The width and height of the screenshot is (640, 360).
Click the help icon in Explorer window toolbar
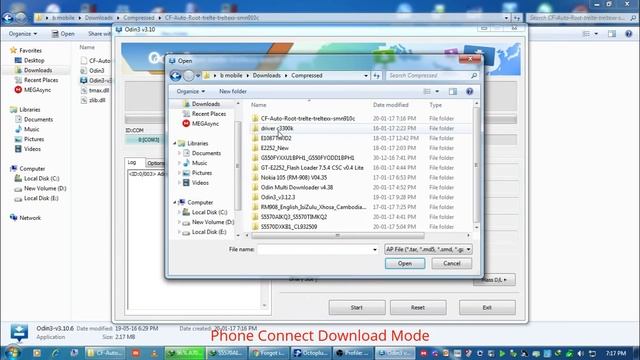[x=629, y=34]
